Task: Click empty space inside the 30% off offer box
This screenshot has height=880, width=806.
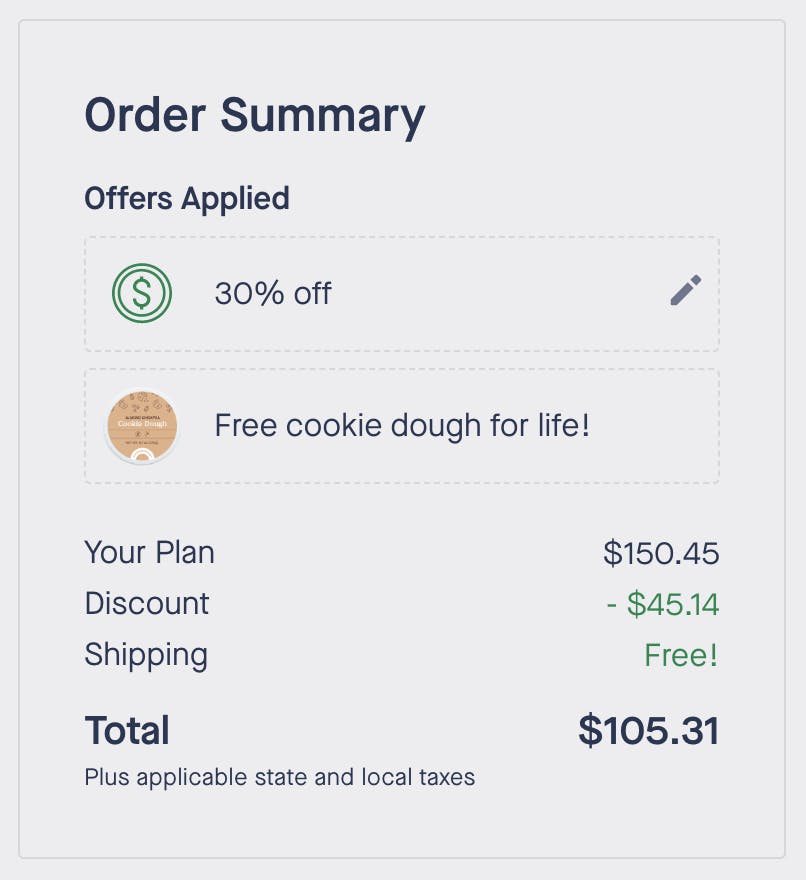Action: (500, 293)
